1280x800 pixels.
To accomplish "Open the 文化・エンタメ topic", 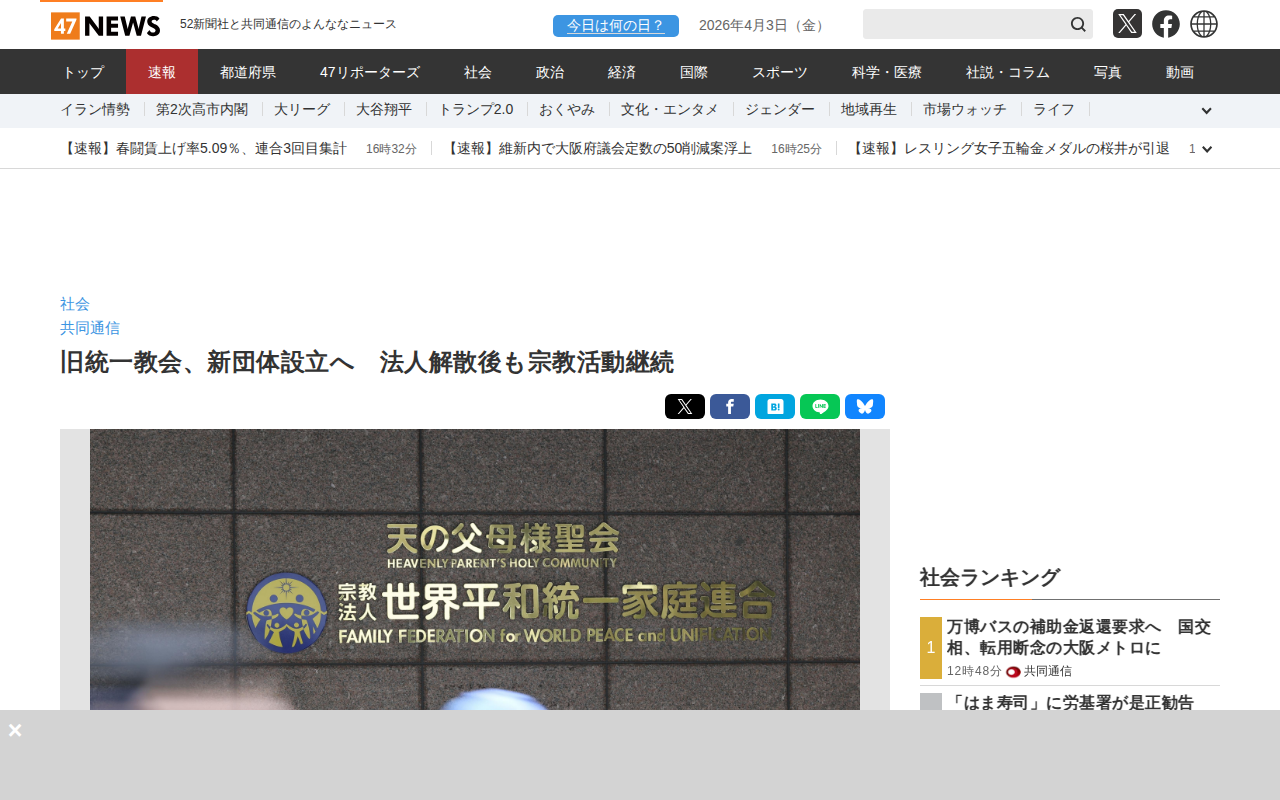I will pos(670,110).
